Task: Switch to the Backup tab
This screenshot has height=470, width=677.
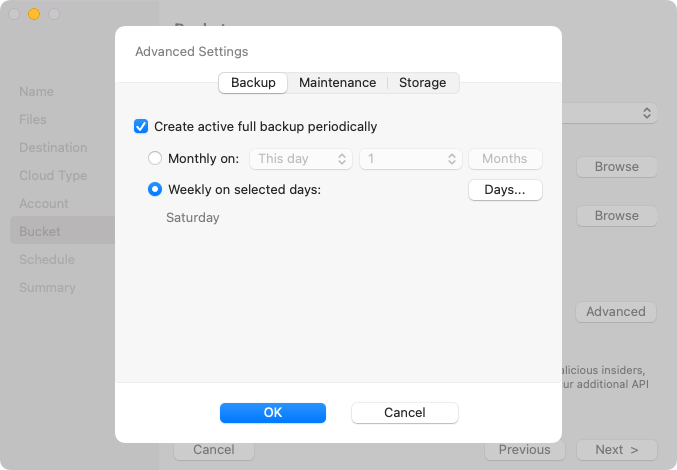Action: (x=253, y=82)
